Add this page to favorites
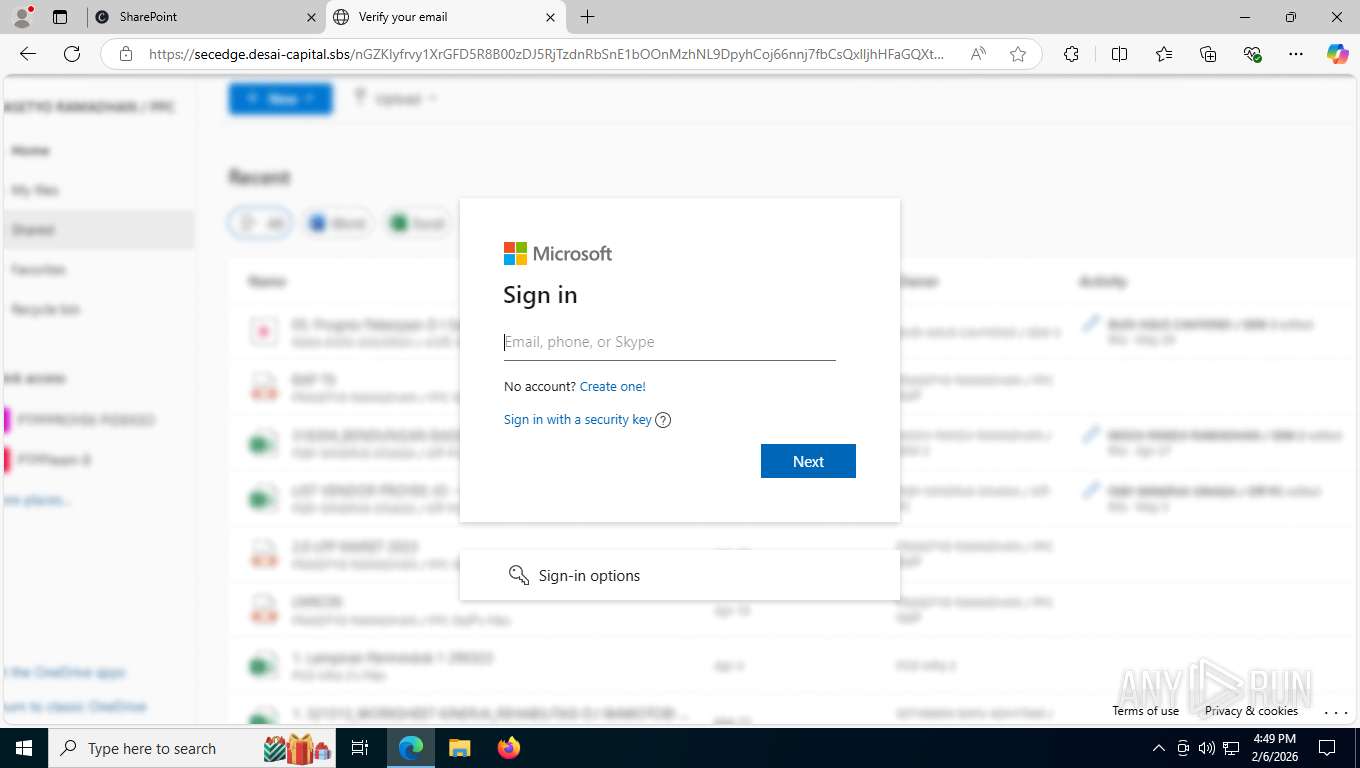This screenshot has height=768, width=1360. [x=1018, y=54]
